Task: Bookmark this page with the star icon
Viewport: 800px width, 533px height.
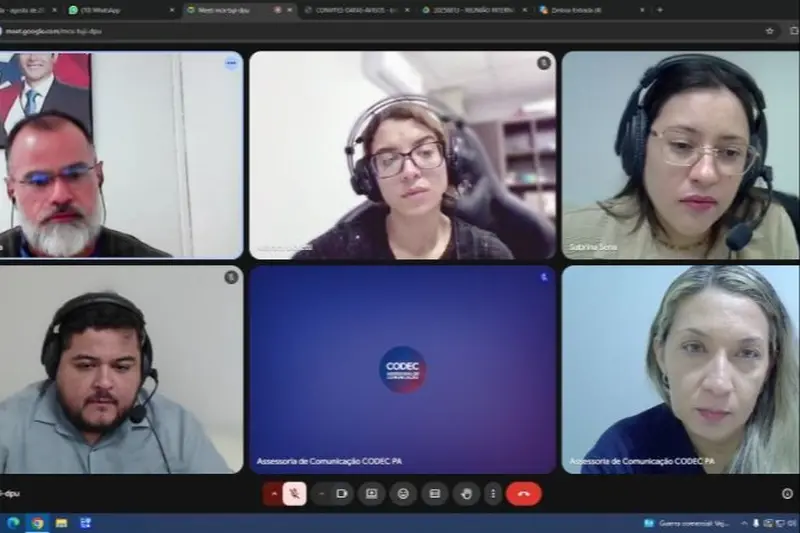Action: (769, 31)
